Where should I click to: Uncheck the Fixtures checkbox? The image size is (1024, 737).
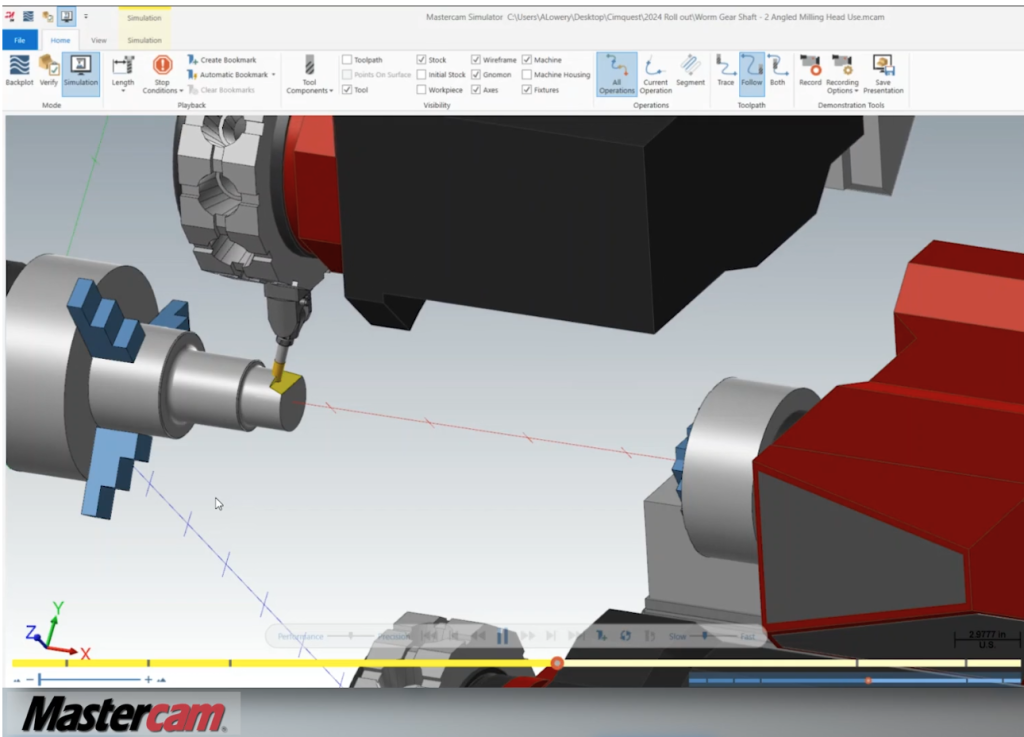[x=526, y=89]
